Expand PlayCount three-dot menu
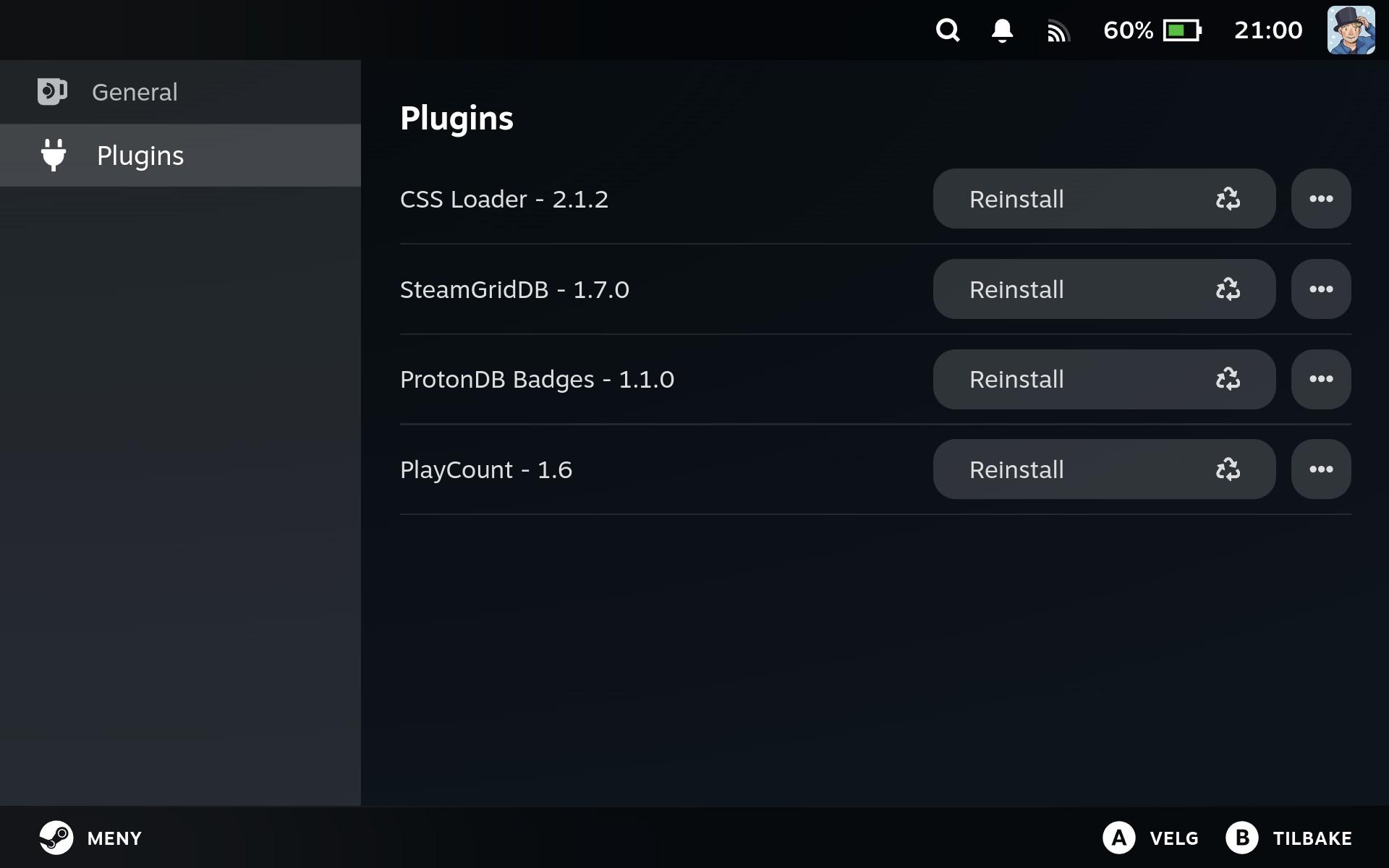 pyautogui.click(x=1320, y=469)
